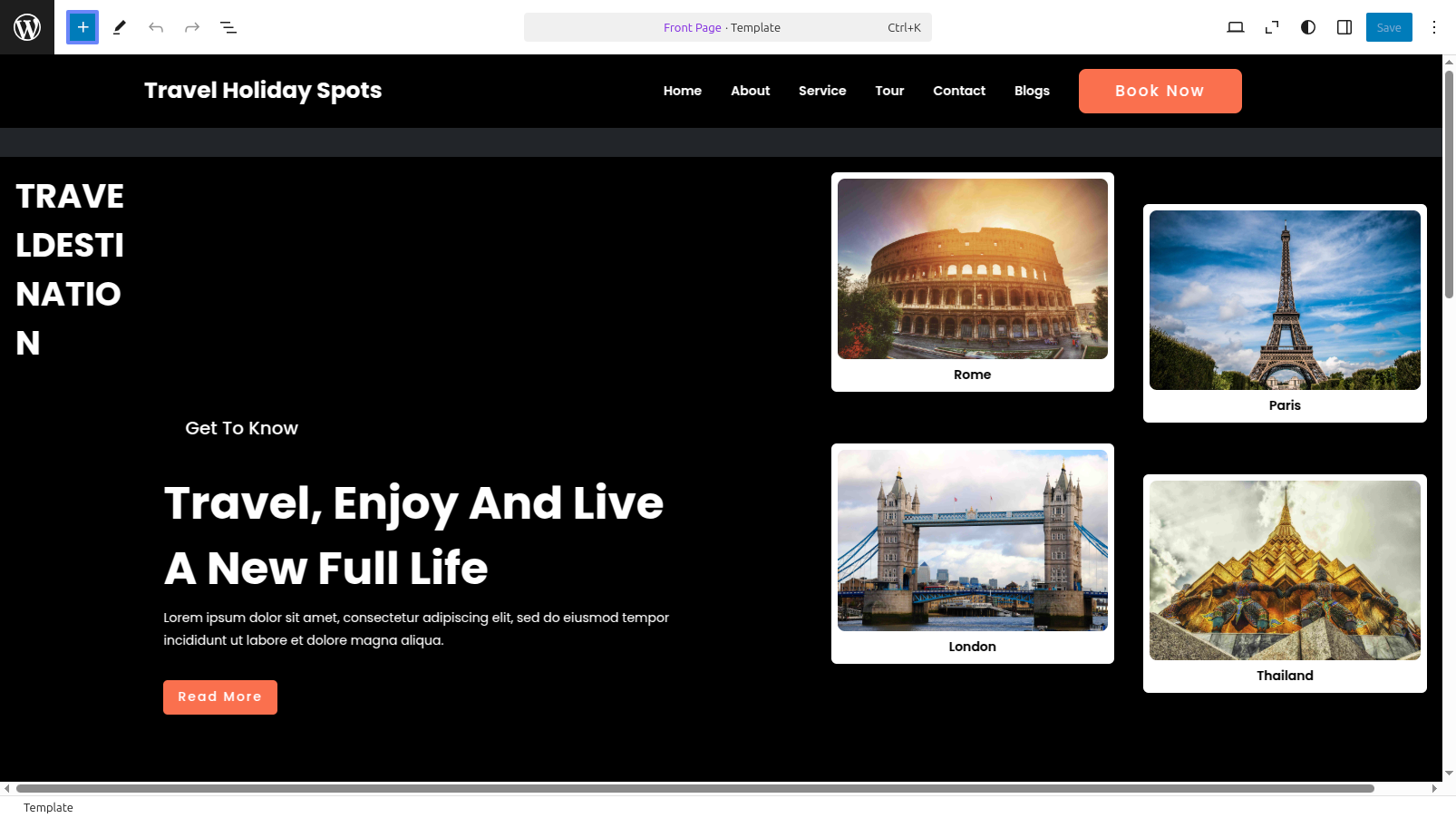Select the TRAVELDESTINATION vertical heading

[70, 269]
